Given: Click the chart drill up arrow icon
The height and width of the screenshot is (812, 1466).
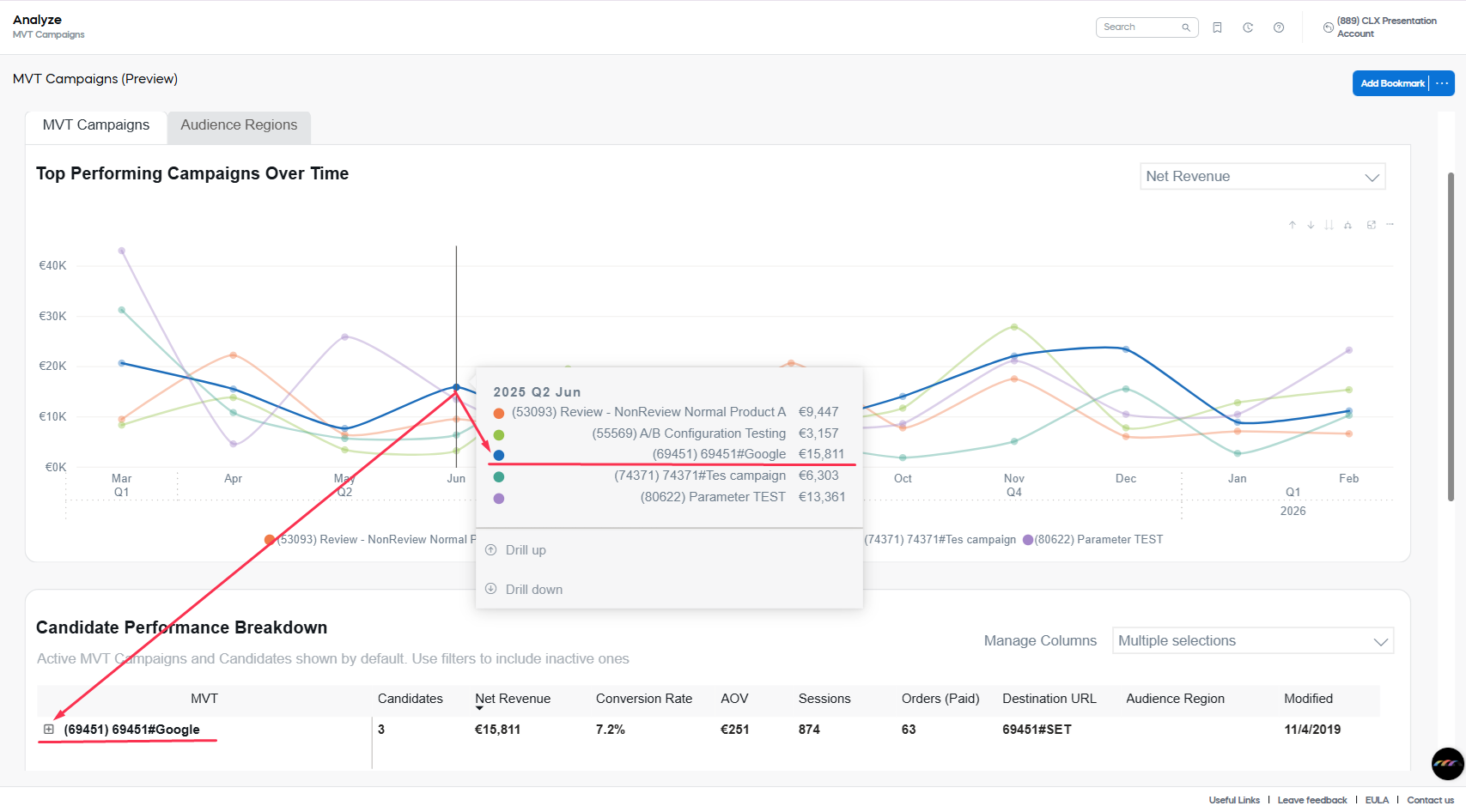Looking at the screenshot, I should 1292,225.
